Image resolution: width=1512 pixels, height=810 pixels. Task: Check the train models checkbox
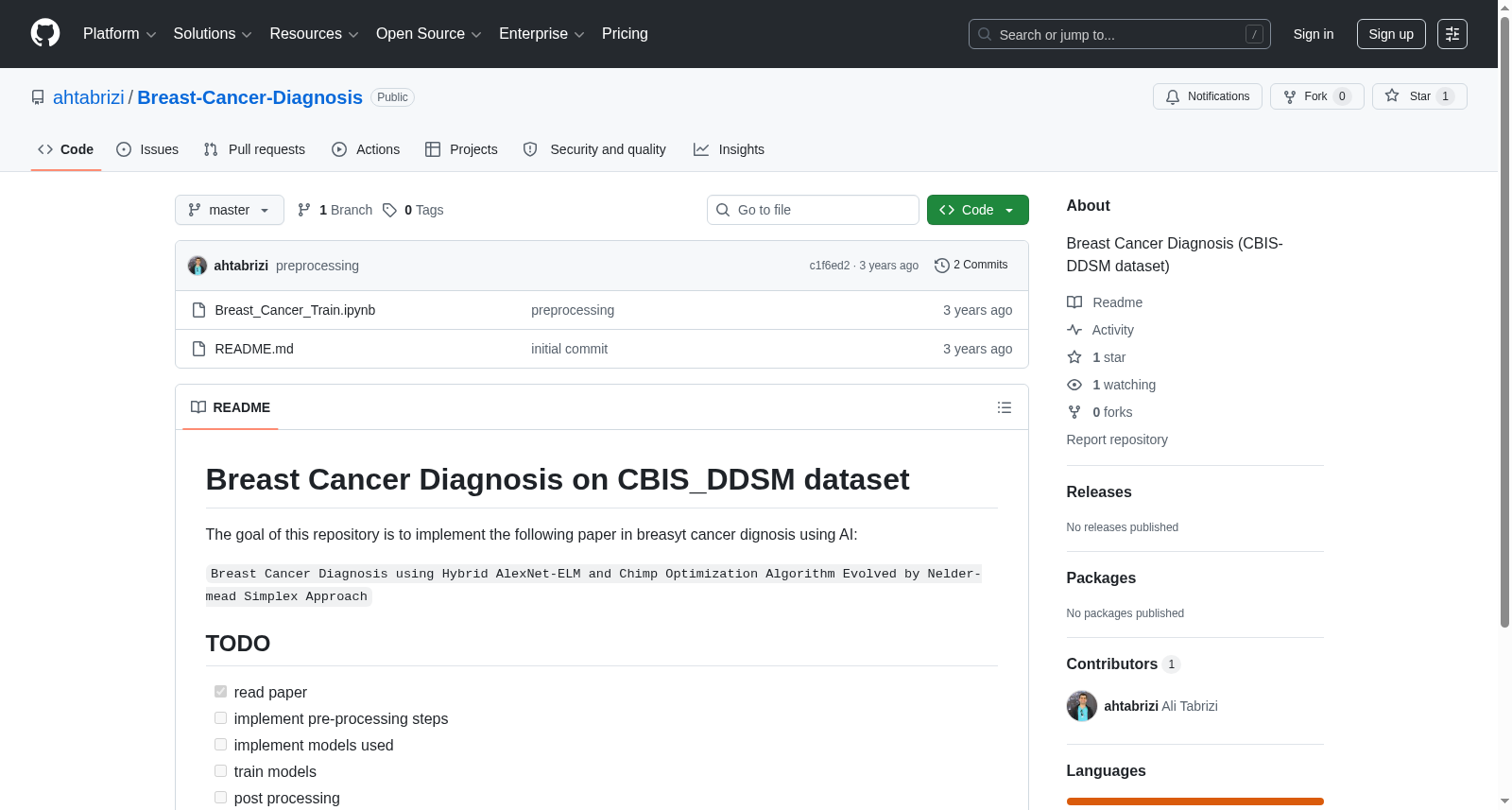pos(220,771)
